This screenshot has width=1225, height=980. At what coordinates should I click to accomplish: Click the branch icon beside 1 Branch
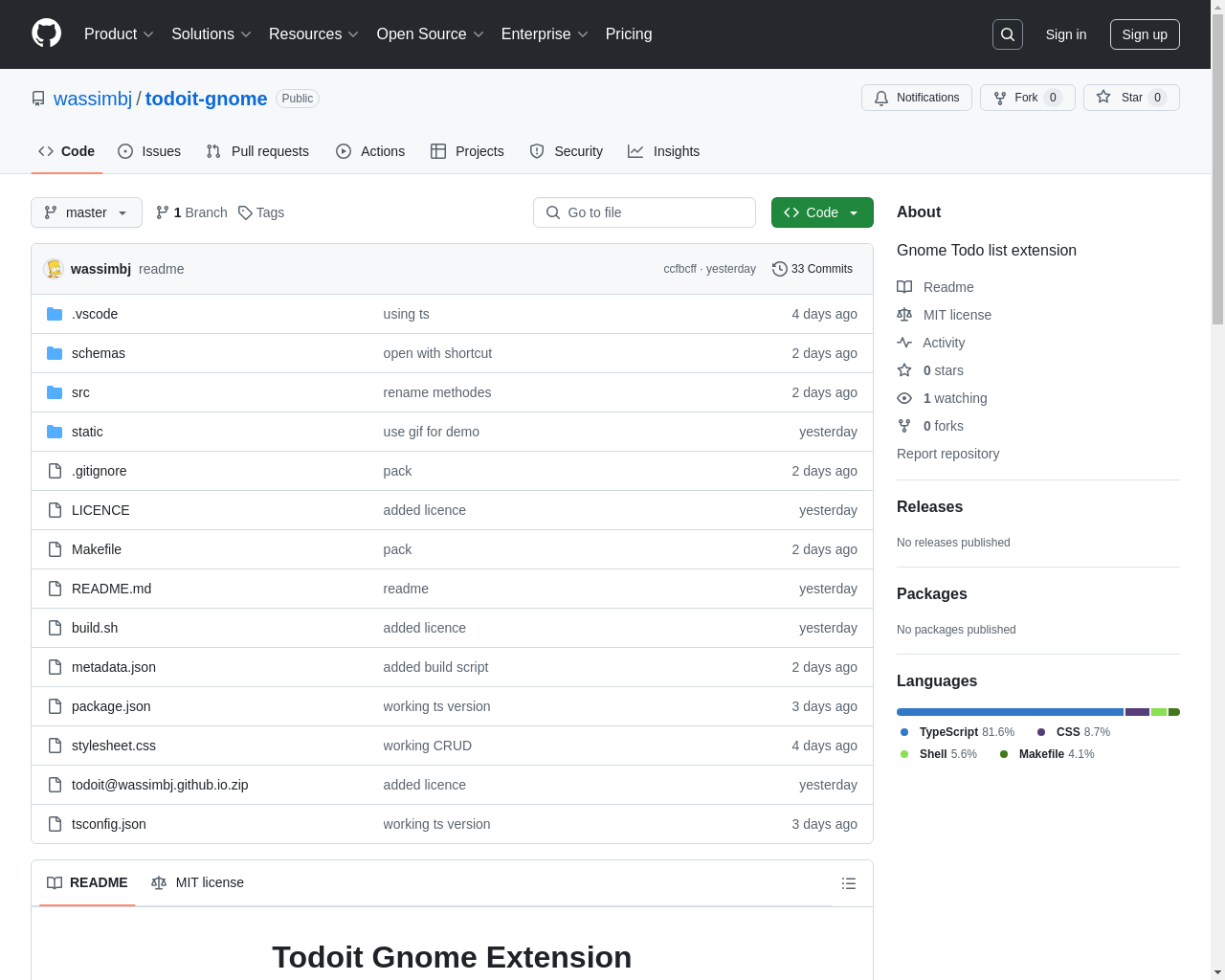[163, 212]
